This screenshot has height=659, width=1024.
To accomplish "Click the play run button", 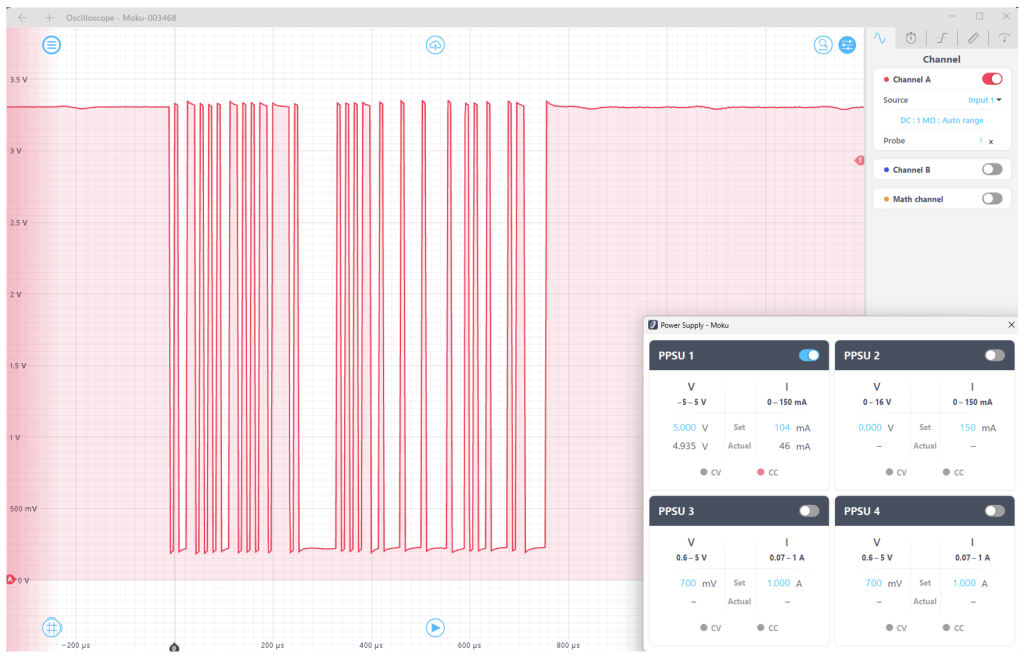I will [436, 628].
